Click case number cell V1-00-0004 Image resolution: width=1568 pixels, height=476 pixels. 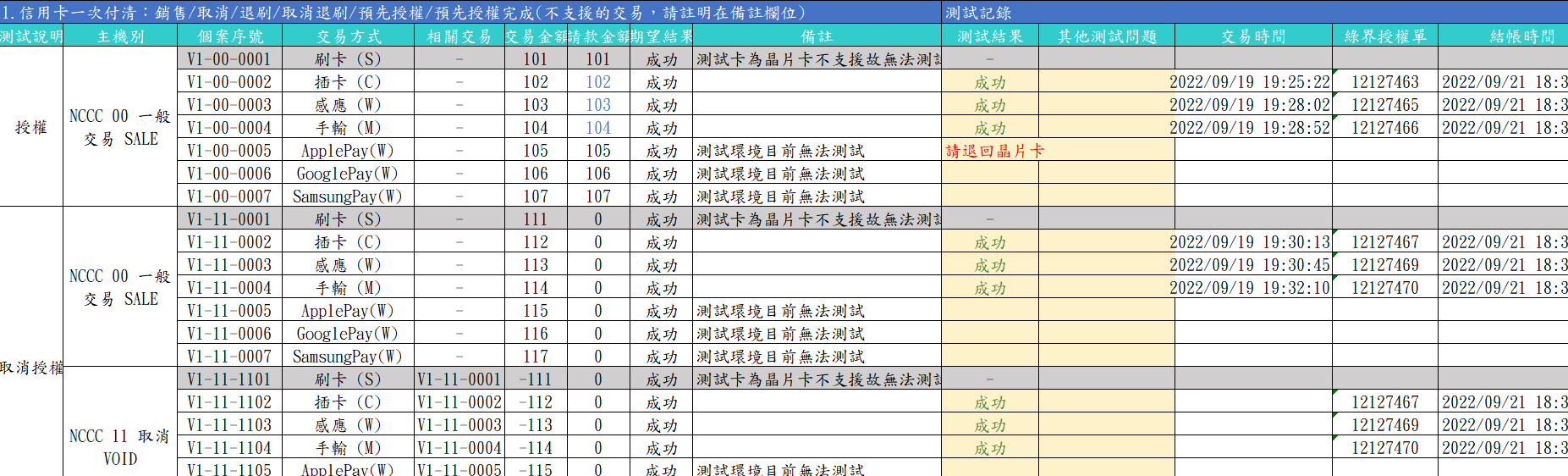229,127
